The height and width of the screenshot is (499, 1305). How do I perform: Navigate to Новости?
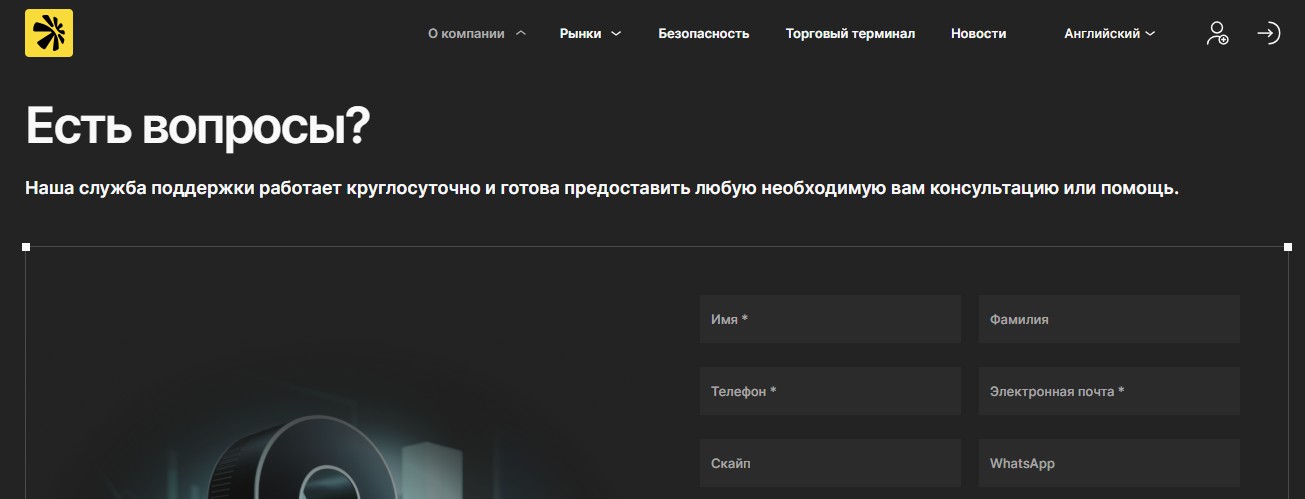978,33
